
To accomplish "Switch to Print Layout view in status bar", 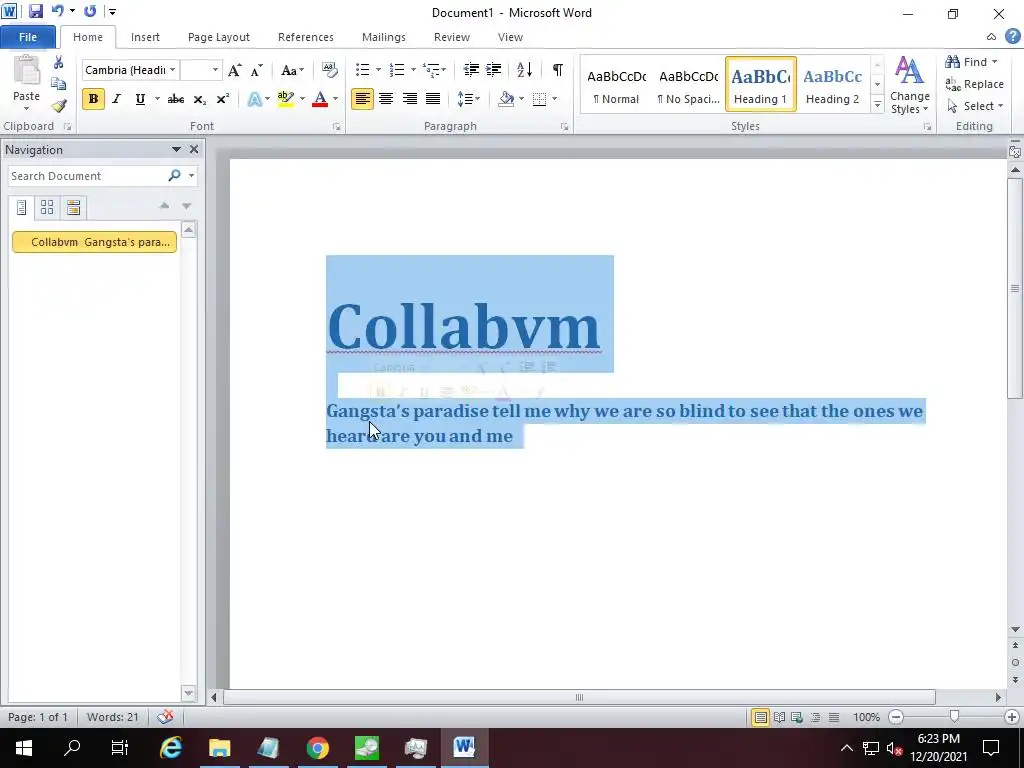I will [x=760, y=717].
